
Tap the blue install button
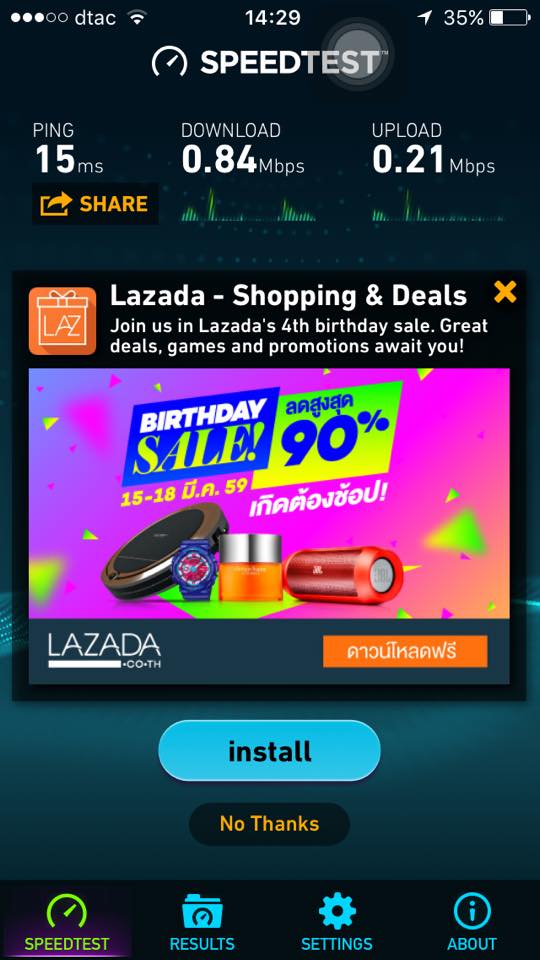tap(269, 751)
